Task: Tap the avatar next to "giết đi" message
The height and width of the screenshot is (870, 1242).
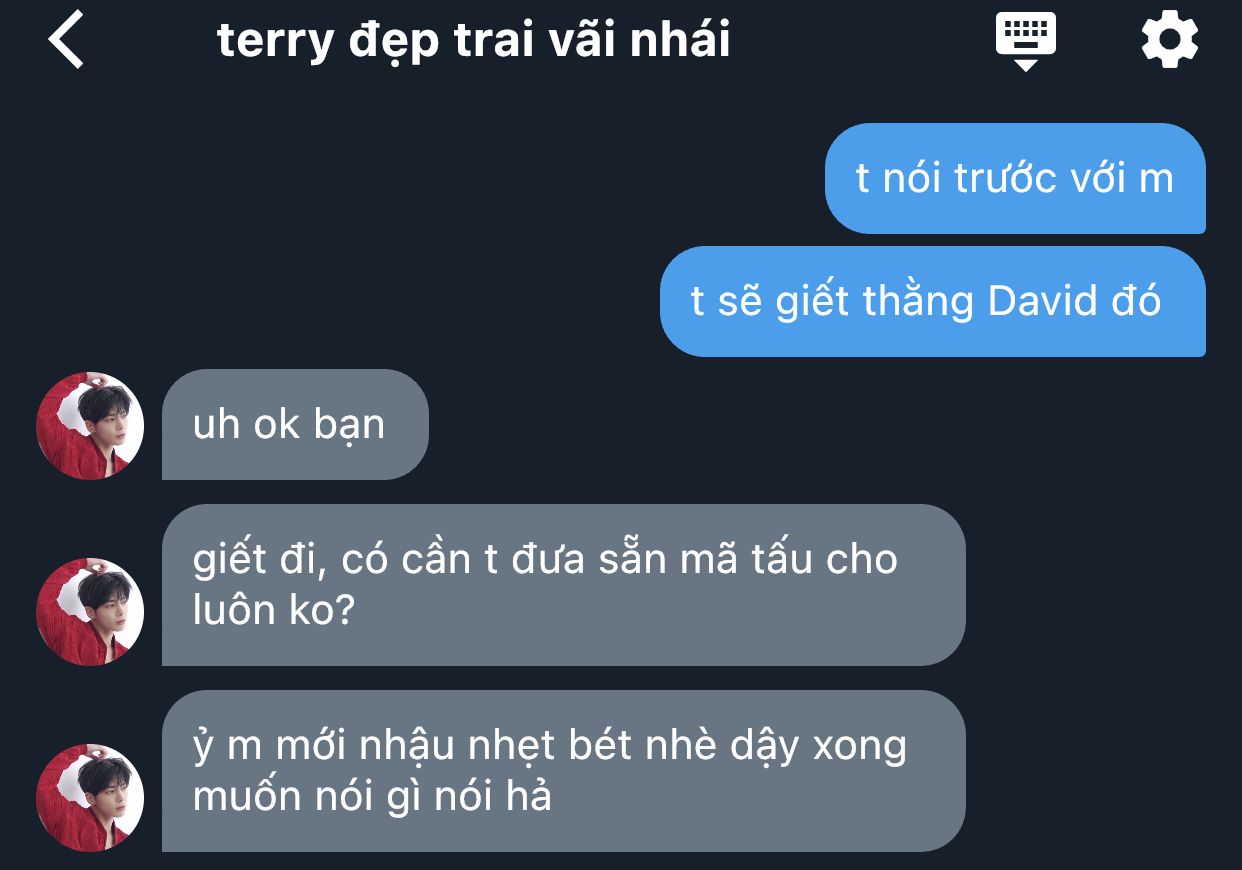Action: [x=90, y=611]
